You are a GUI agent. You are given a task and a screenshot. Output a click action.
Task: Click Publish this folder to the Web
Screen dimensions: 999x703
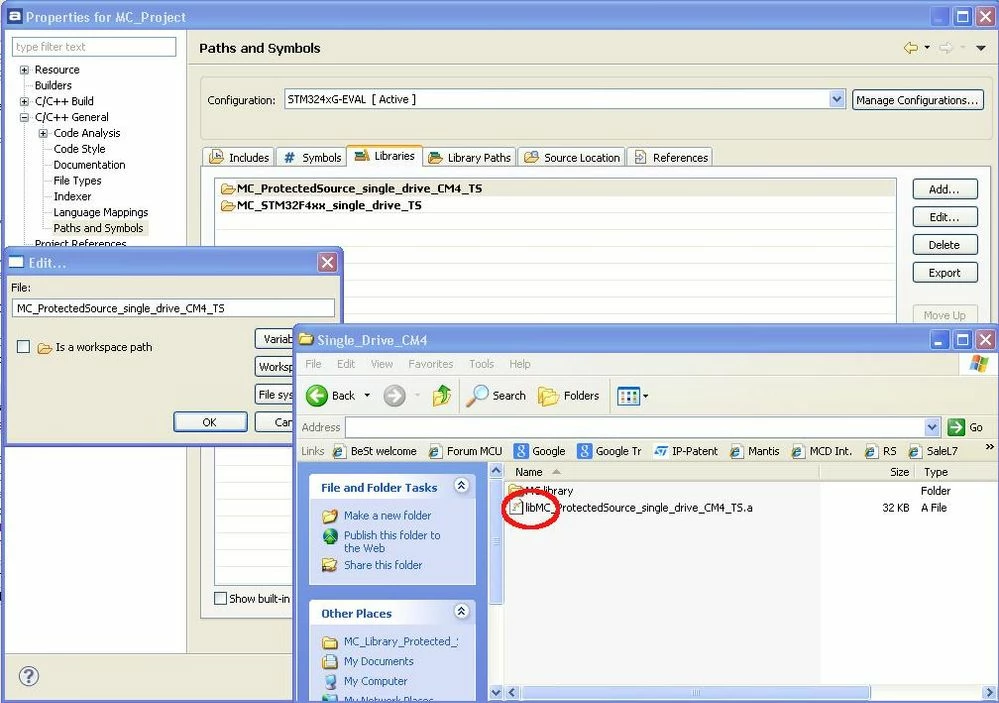point(392,542)
